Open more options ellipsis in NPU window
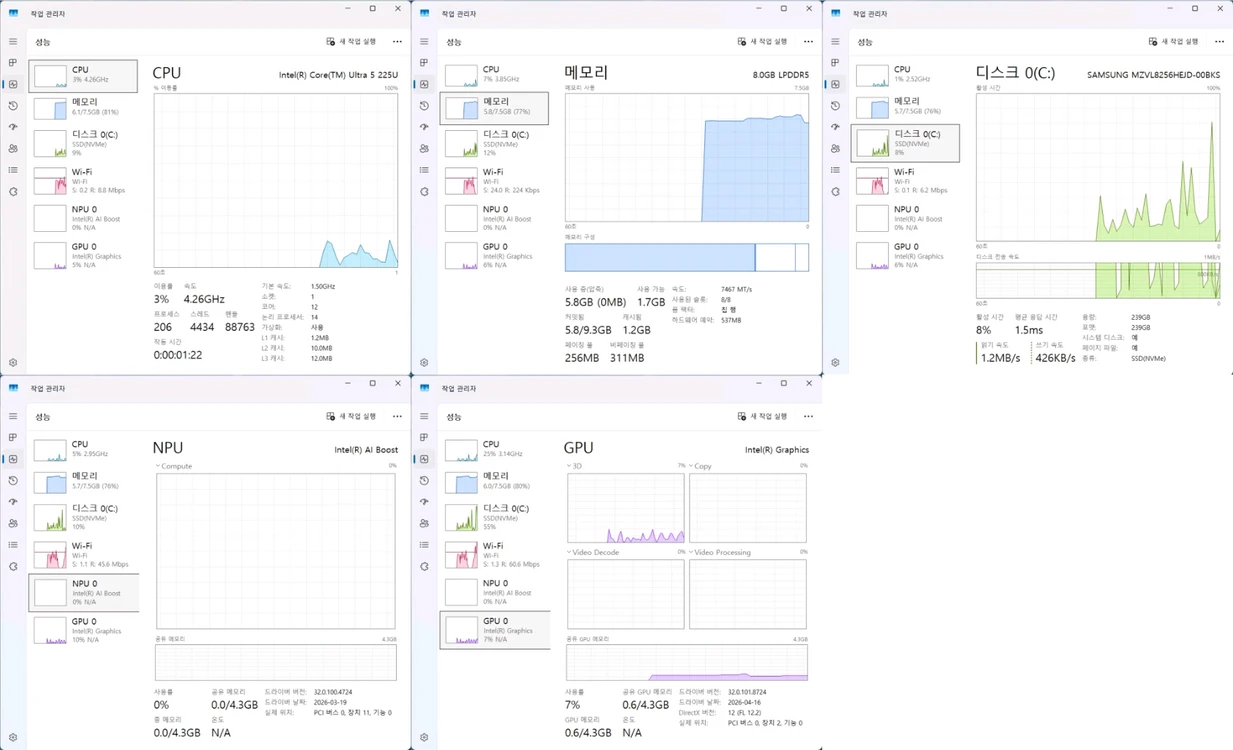Screen dimensions: 1233x750 (x=397, y=416)
